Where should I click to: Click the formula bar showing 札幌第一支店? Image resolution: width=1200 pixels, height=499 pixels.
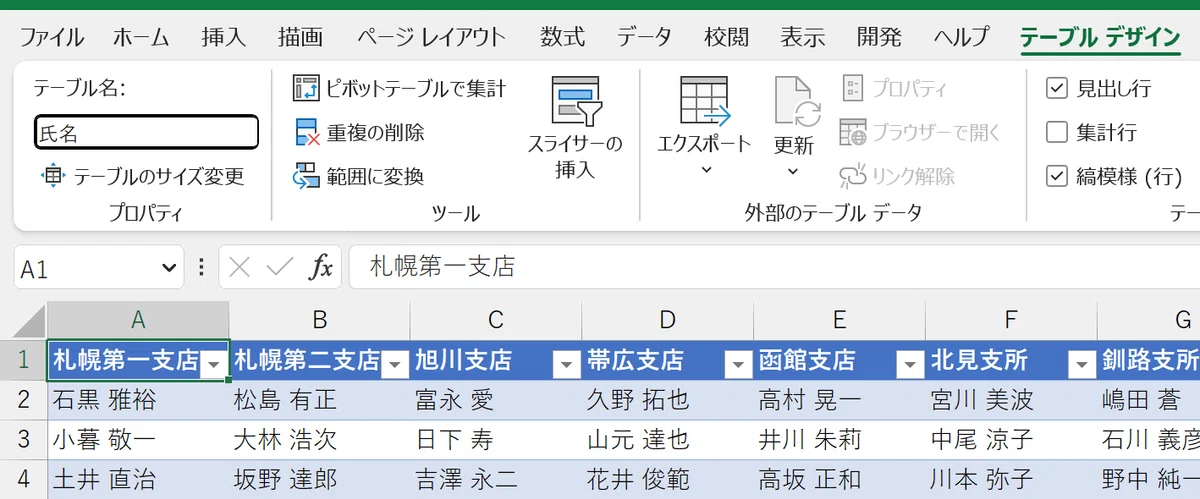pyautogui.click(x=775, y=267)
